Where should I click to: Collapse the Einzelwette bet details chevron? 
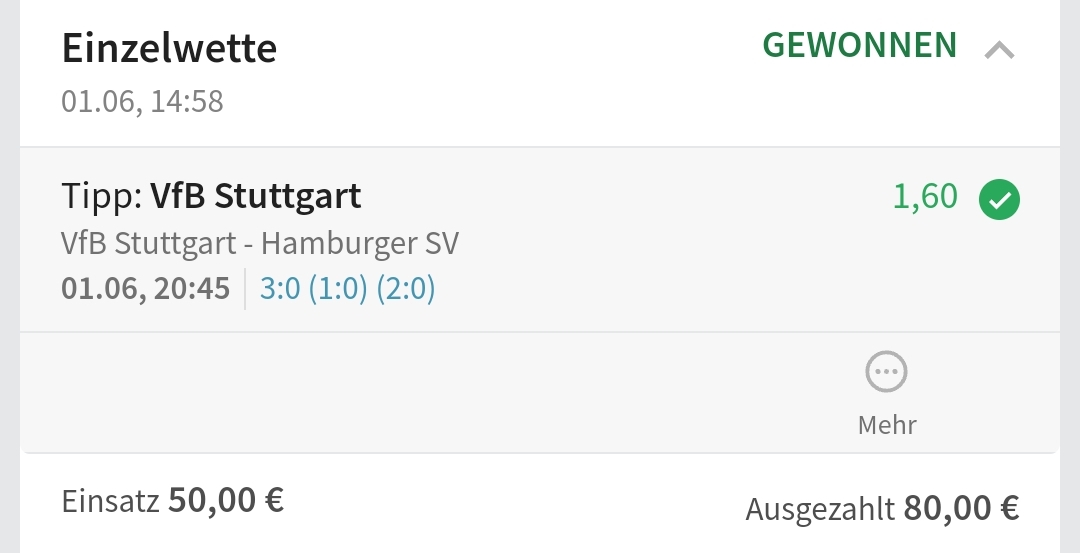[x=999, y=49]
